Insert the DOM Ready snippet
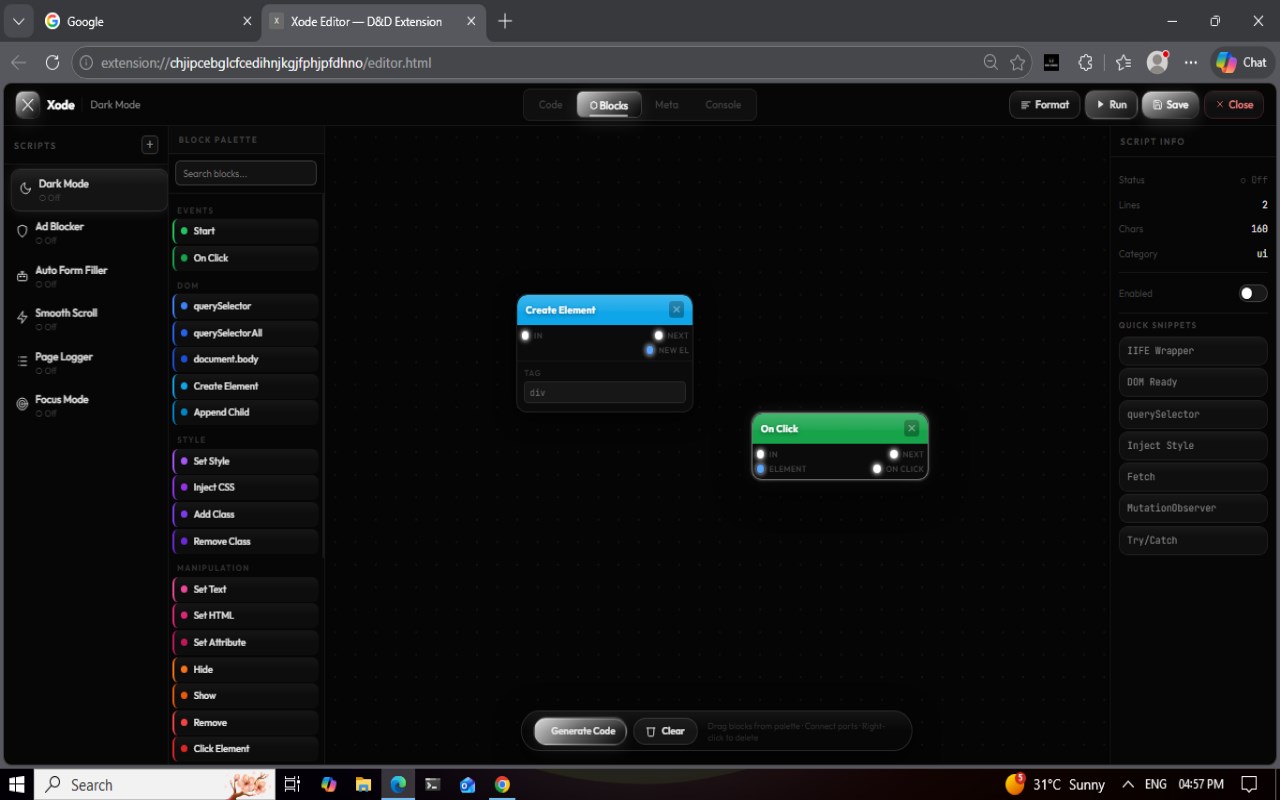 pos(1193,382)
